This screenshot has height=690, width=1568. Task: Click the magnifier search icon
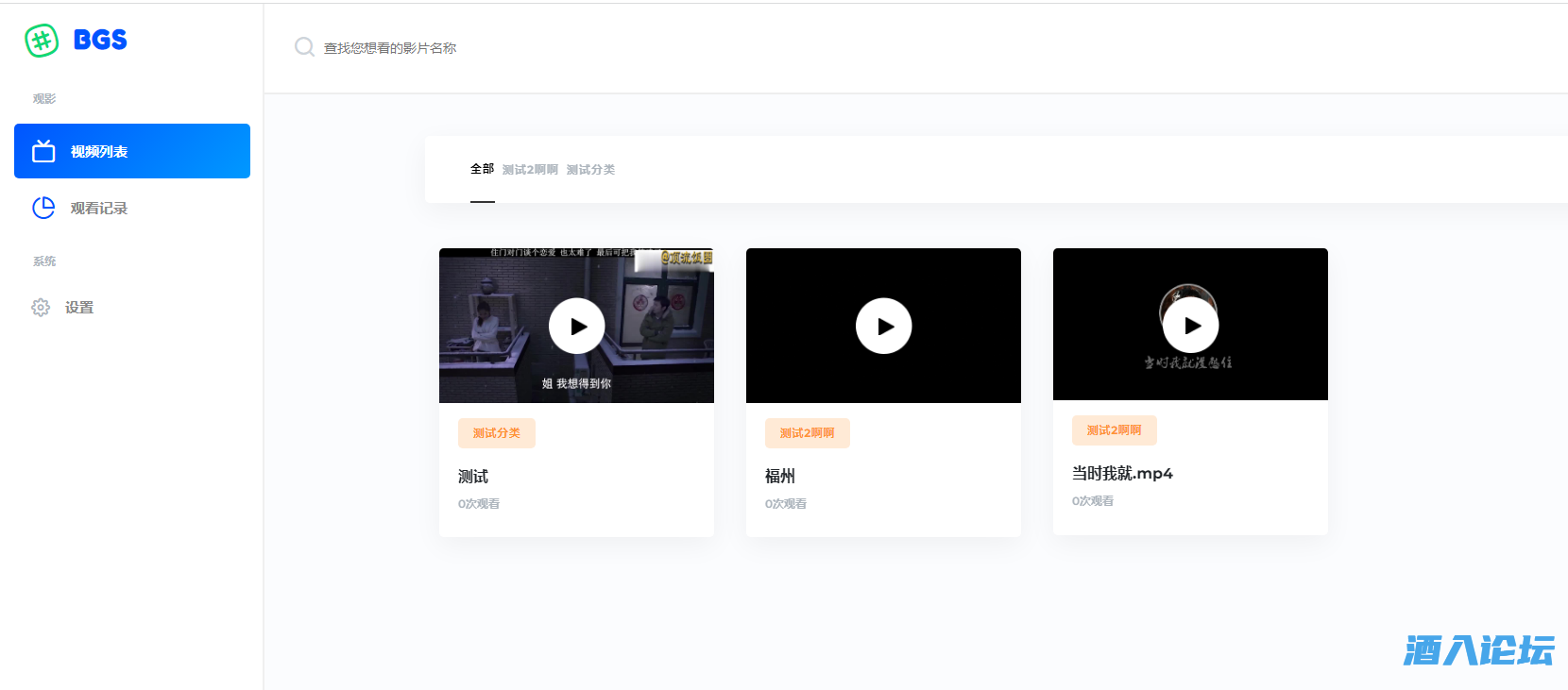pos(304,47)
